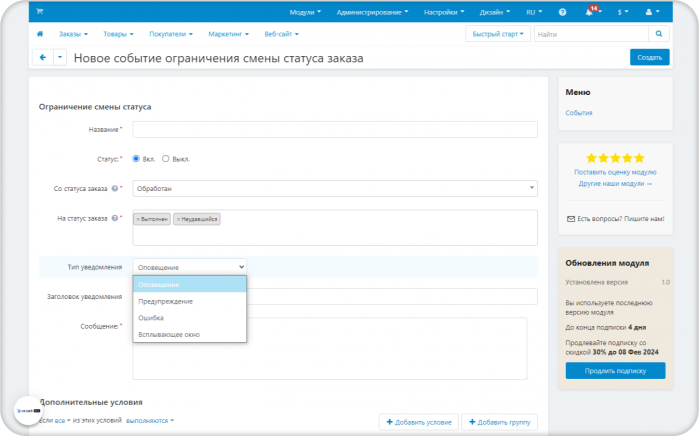This screenshot has width=700, height=436.
Task: Click the back arrow button
Action: [x=43, y=58]
